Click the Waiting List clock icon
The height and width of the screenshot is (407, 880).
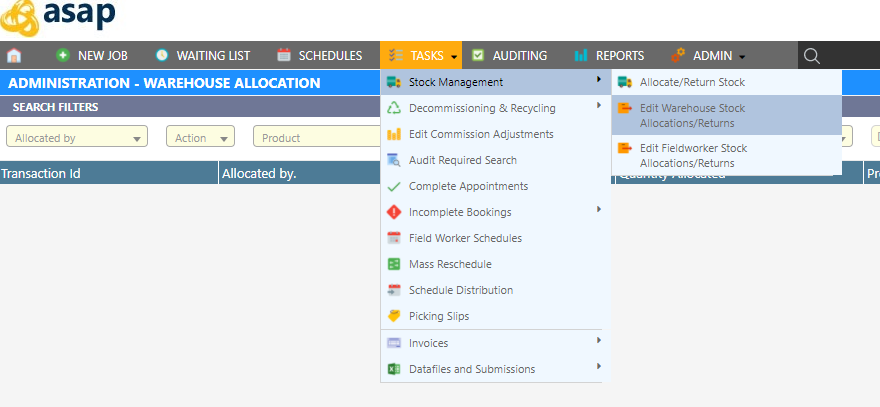tap(162, 56)
